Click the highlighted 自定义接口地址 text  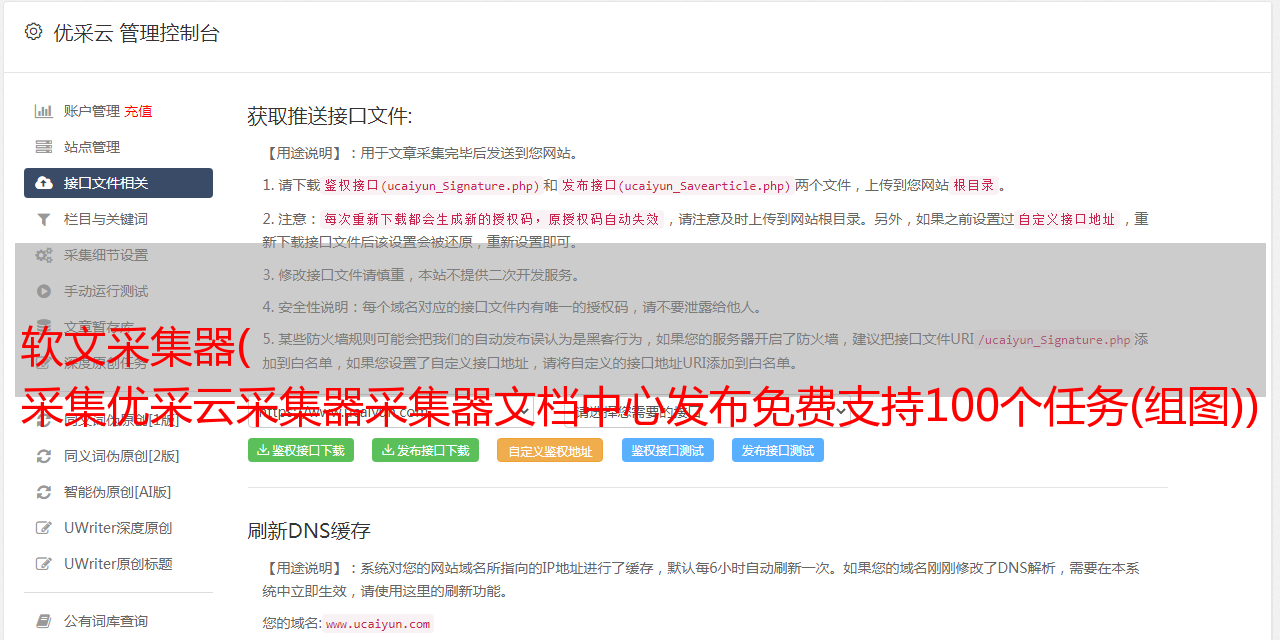(x=1066, y=219)
